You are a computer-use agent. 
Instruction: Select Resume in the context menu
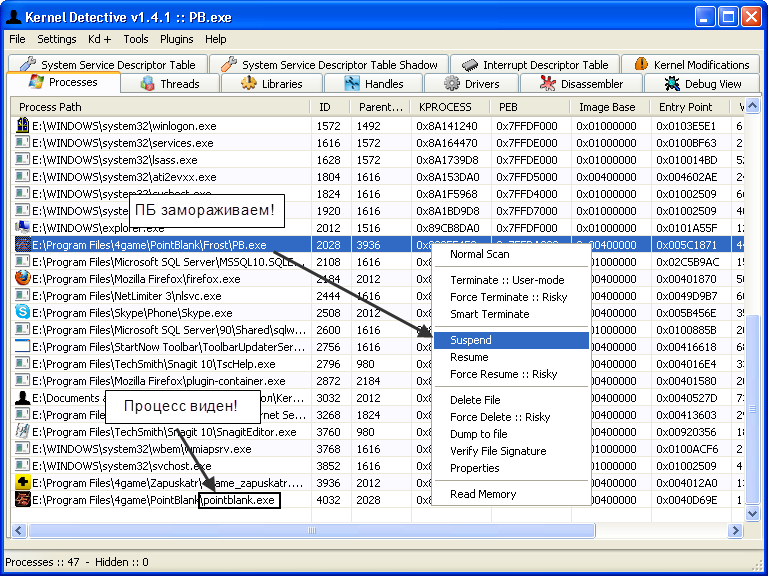511,357
